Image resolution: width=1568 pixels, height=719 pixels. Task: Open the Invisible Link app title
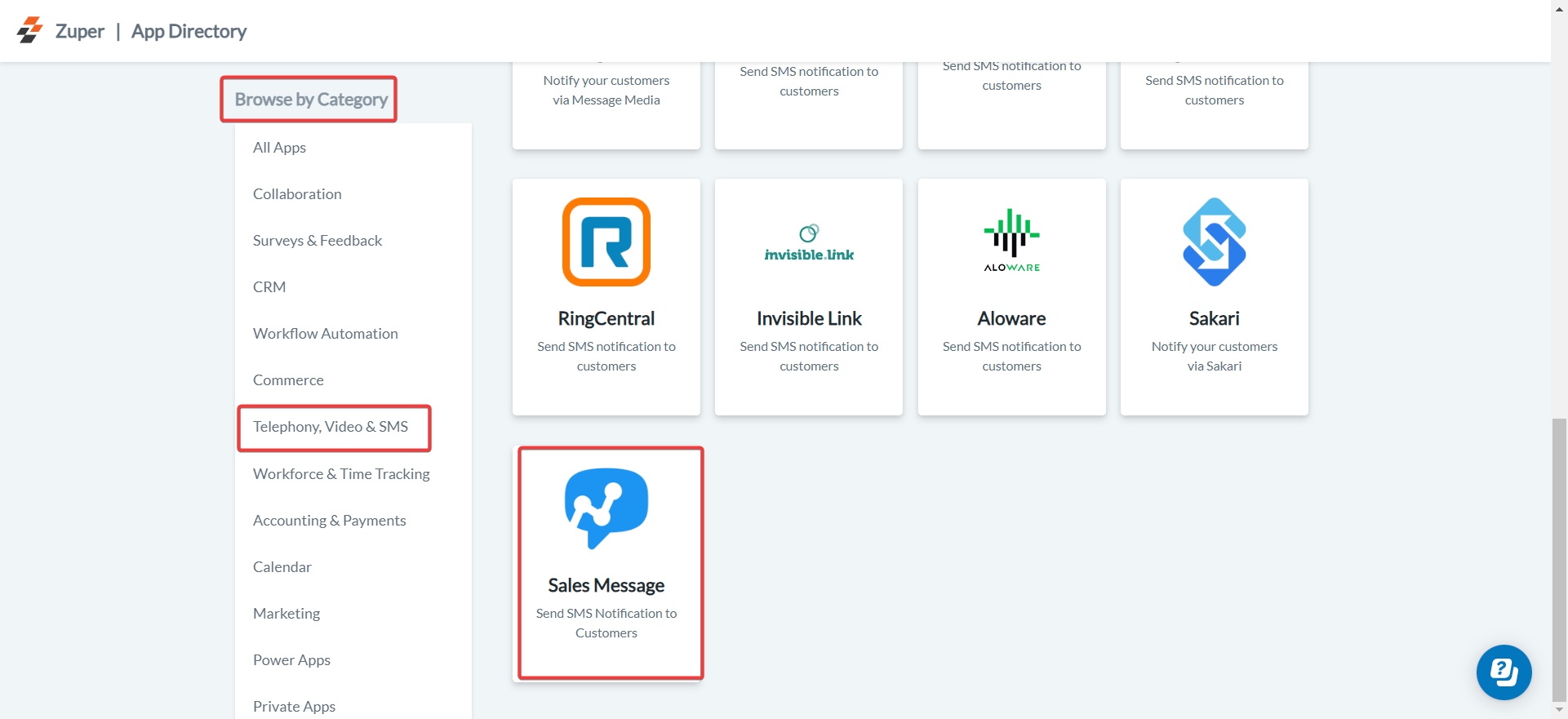(x=809, y=318)
